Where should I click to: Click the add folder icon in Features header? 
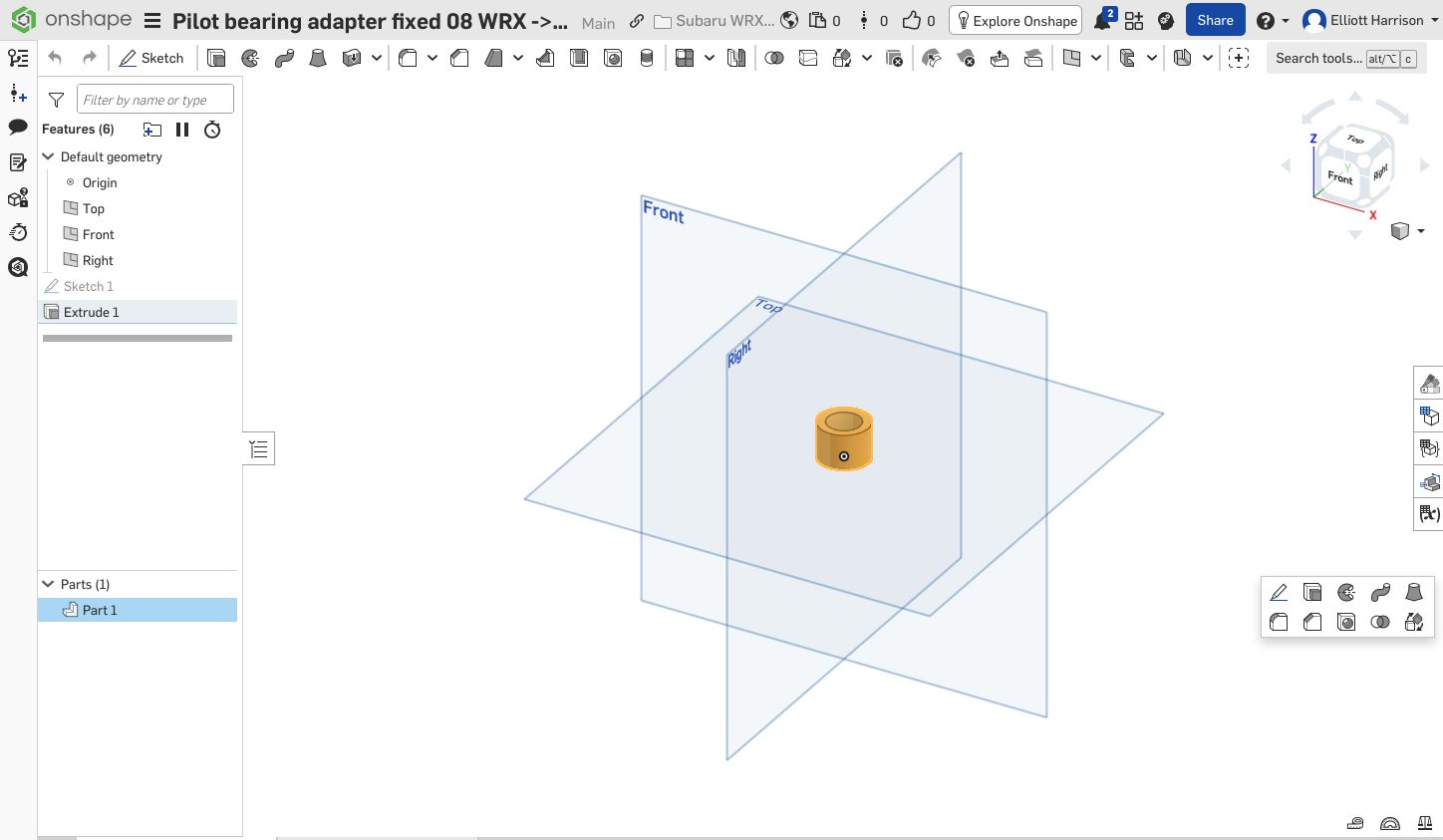152,130
